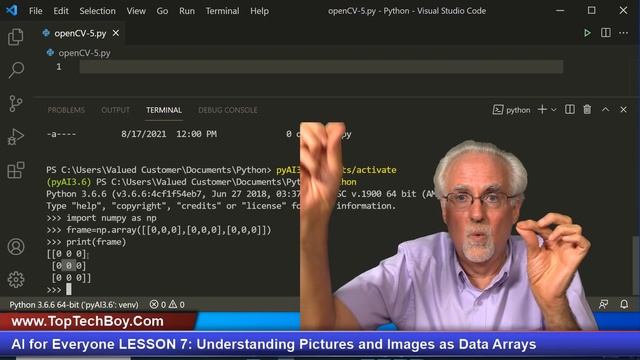Open the View menu
The image size is (640, 360).
(x=136, y=11)
